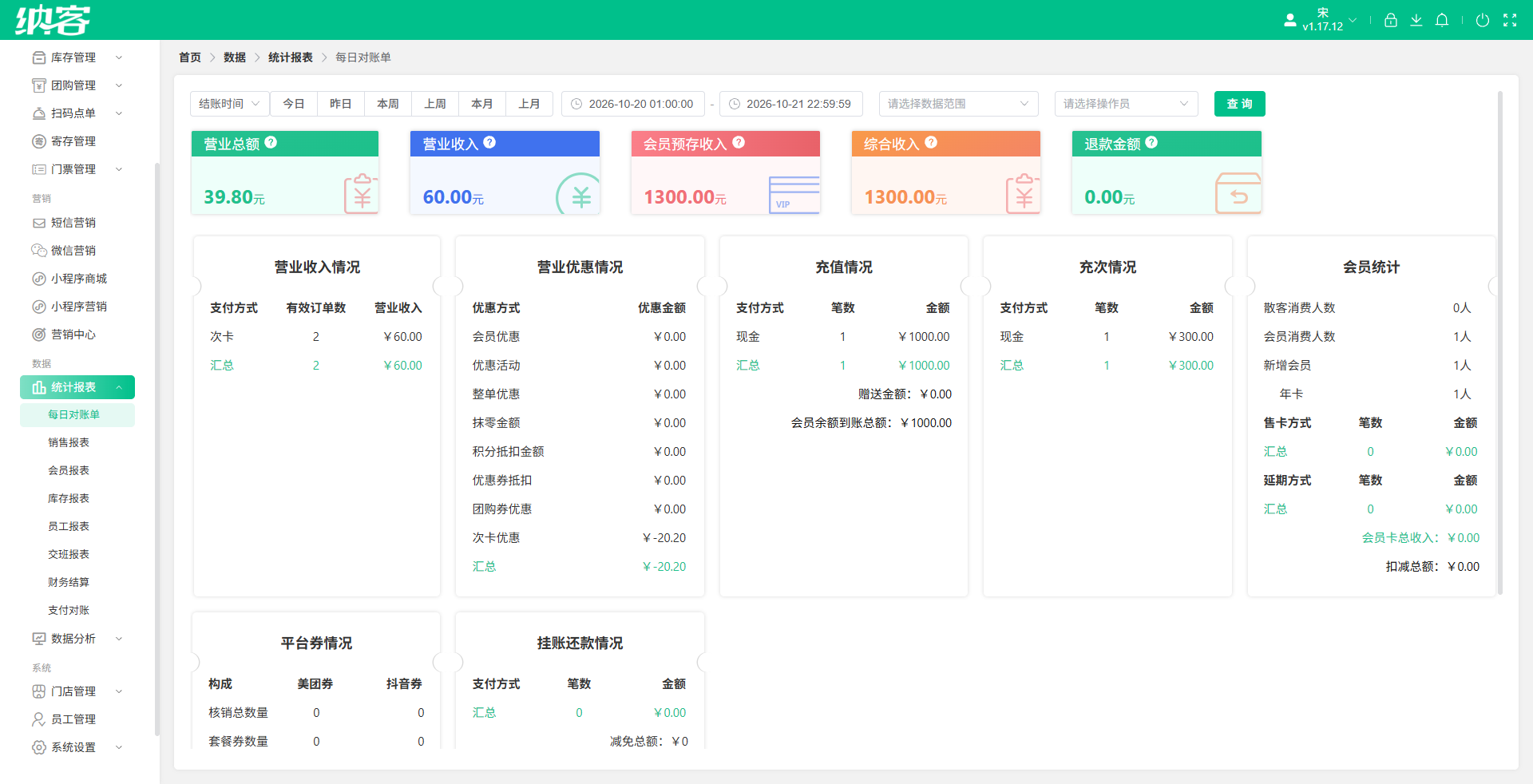Click the 短信营销 envelope icon
The height and width of the screenshot is (784, 1533).
[38, 223]
